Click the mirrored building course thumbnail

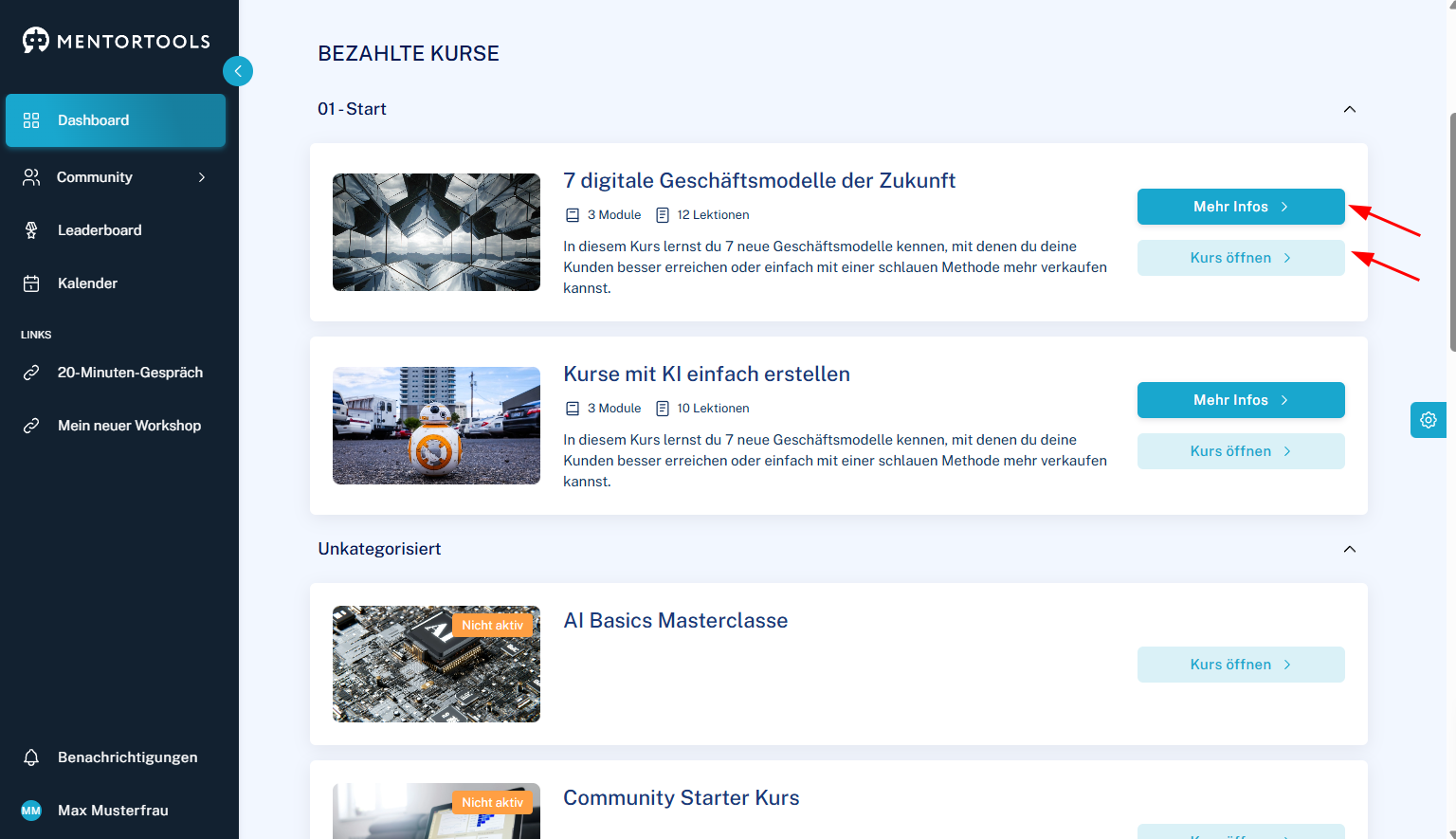(436, 232)
